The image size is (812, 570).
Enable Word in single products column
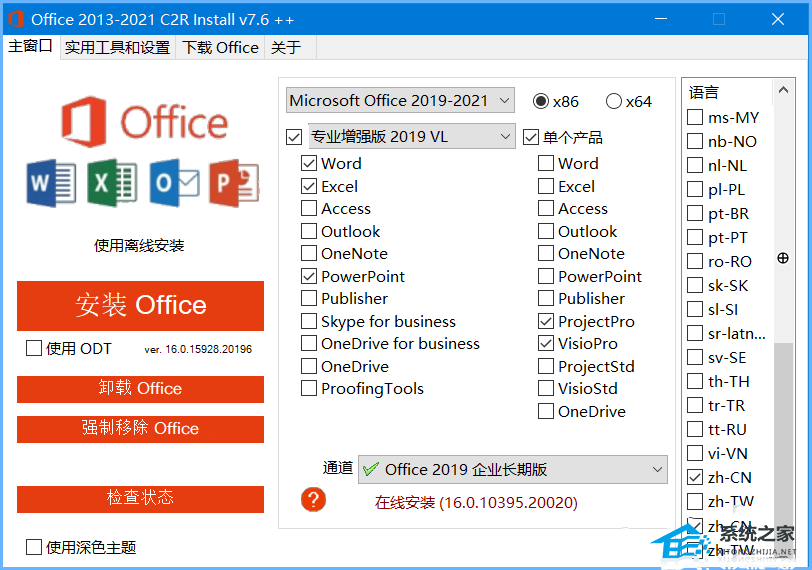tap(546, 163)
